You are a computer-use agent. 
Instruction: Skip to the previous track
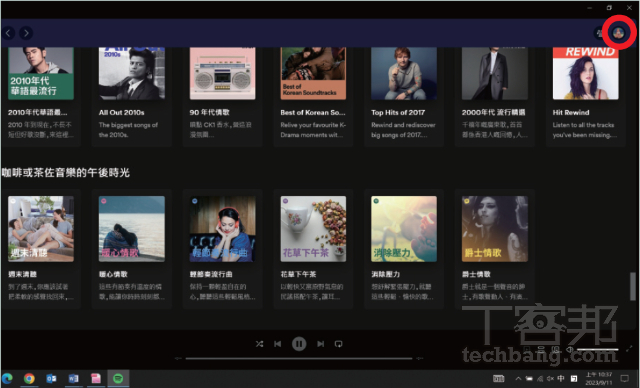[278, 344]
